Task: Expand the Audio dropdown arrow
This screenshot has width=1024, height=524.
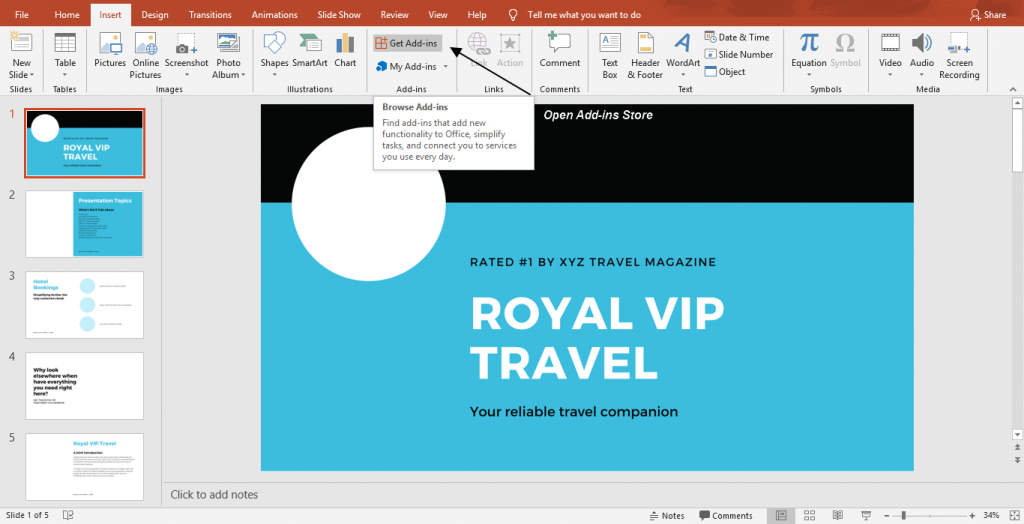Action: pyautogui.click(x=921, y=74)
